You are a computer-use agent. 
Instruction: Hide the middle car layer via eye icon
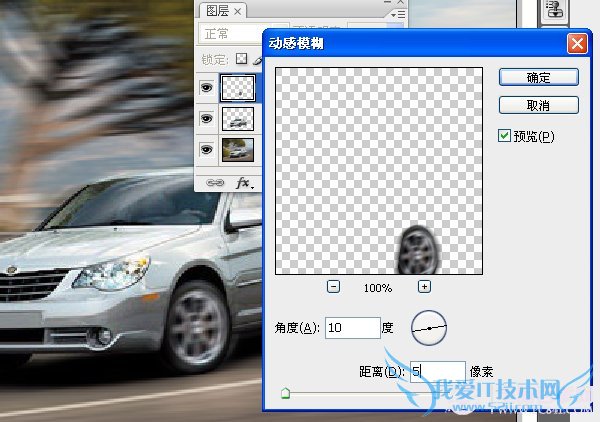[x=207, y=119]
